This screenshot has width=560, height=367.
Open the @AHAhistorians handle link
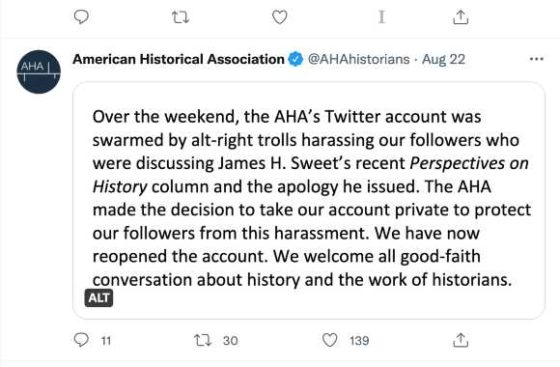pos(359,59)
